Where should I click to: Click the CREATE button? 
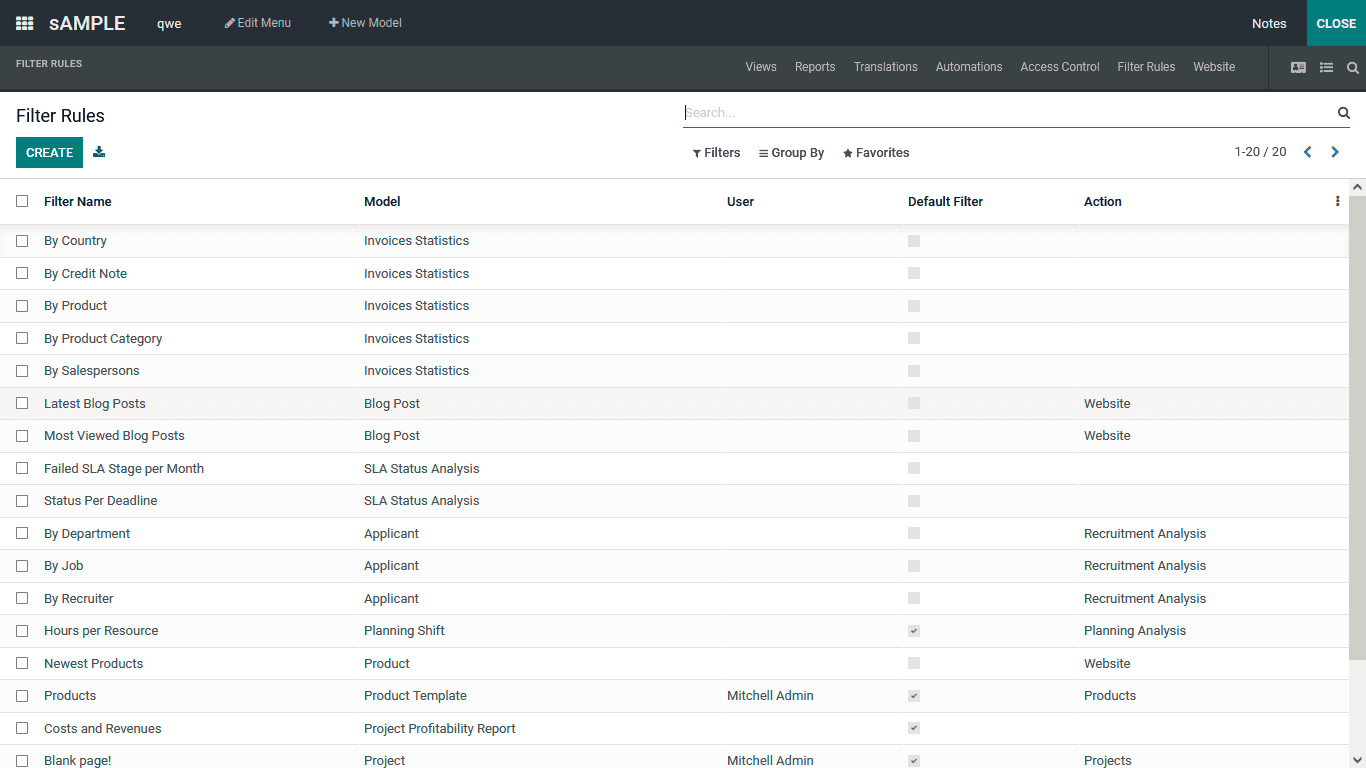(x=49, y=152)
